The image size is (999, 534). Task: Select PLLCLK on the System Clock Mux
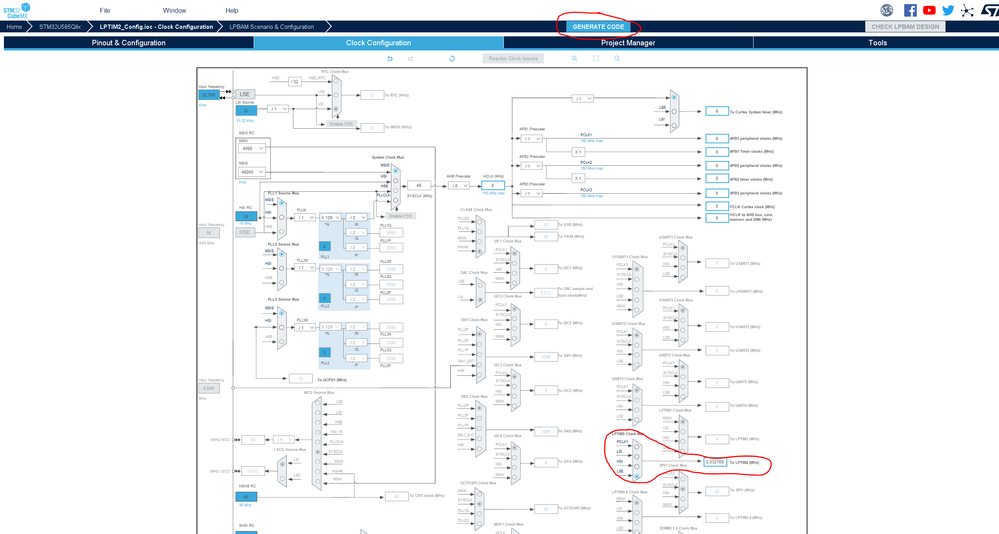click(x=396, y=199)
